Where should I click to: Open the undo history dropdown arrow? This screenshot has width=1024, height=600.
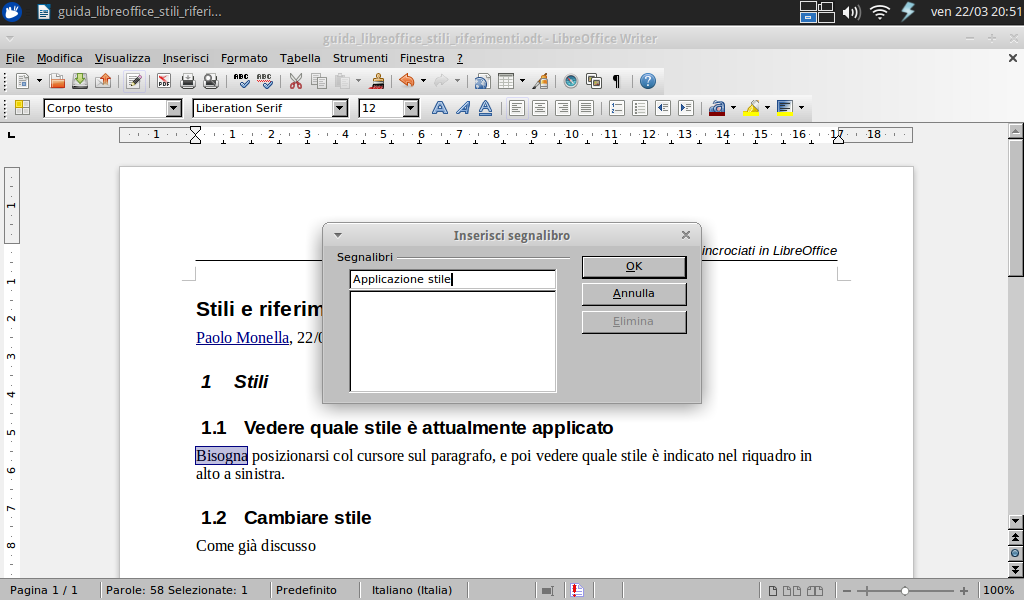[x=423, y=81]
